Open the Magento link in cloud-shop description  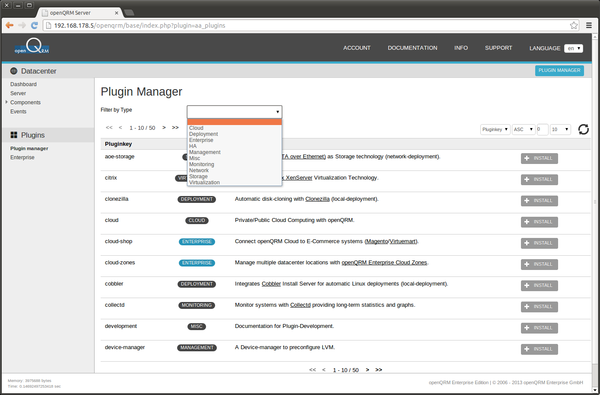377,242
